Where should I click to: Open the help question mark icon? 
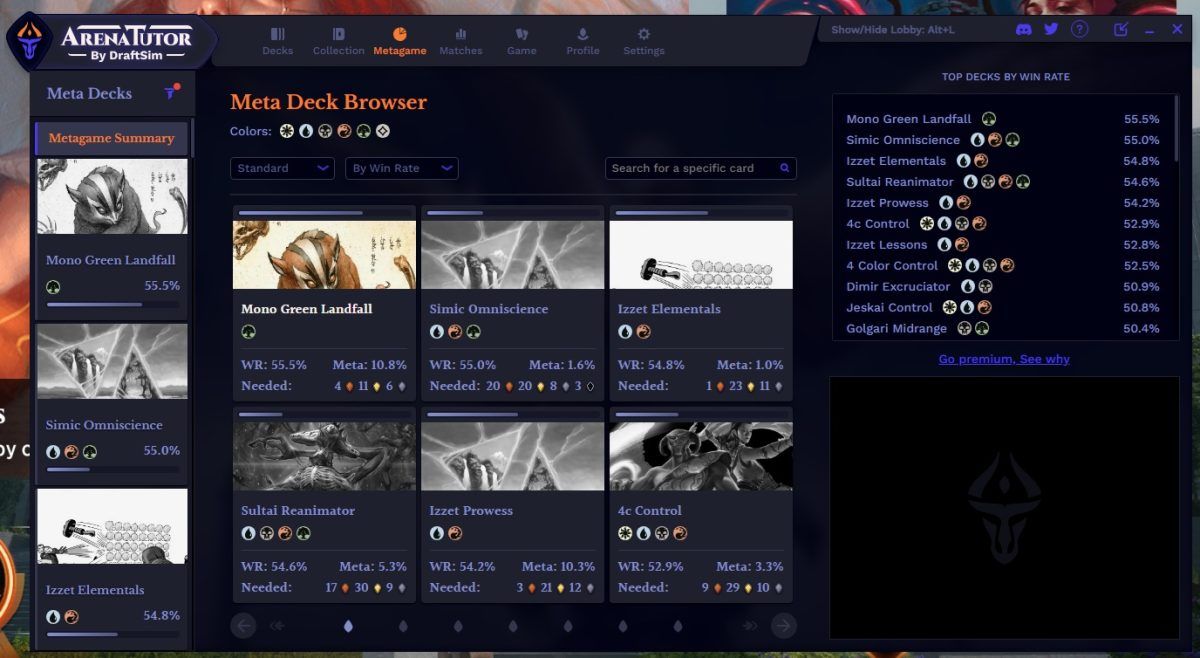click(1079, 29)
